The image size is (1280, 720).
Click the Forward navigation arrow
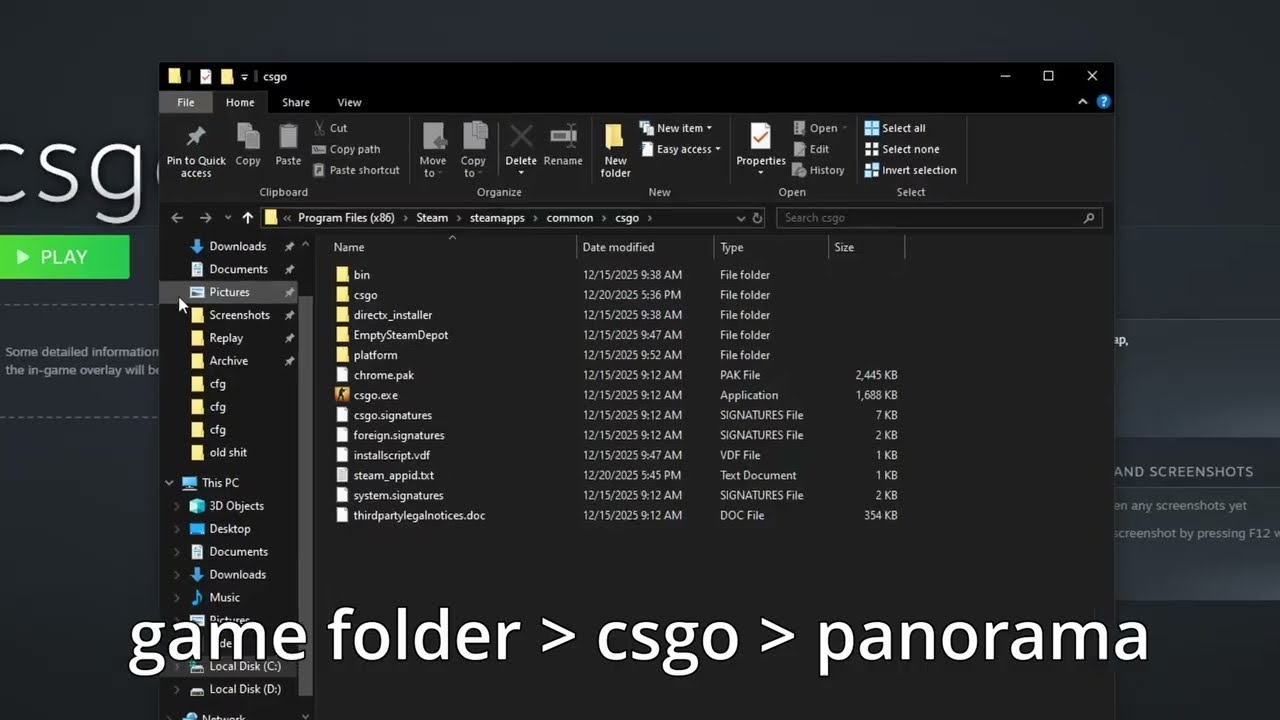pyautogui.click(x=205, y=218)
